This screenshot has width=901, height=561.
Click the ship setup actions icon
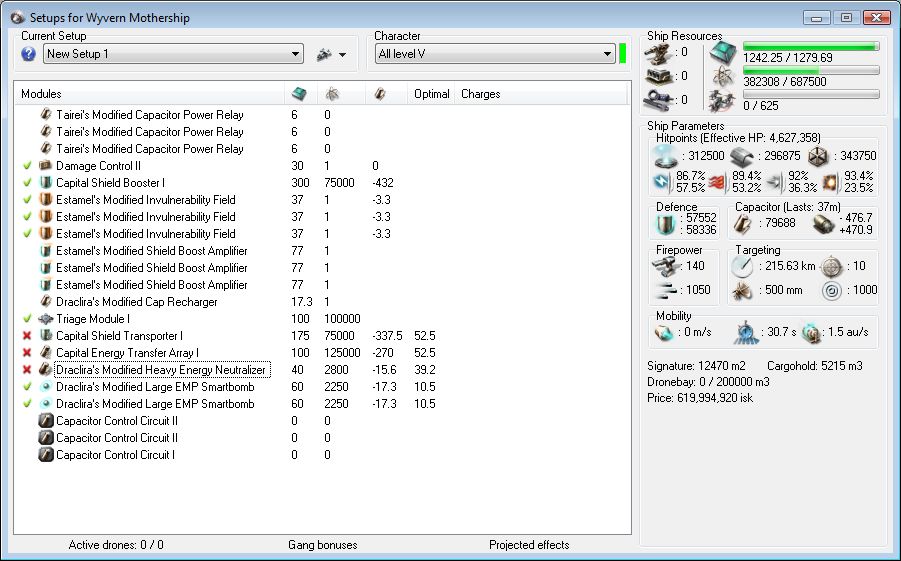coord(324,55)
